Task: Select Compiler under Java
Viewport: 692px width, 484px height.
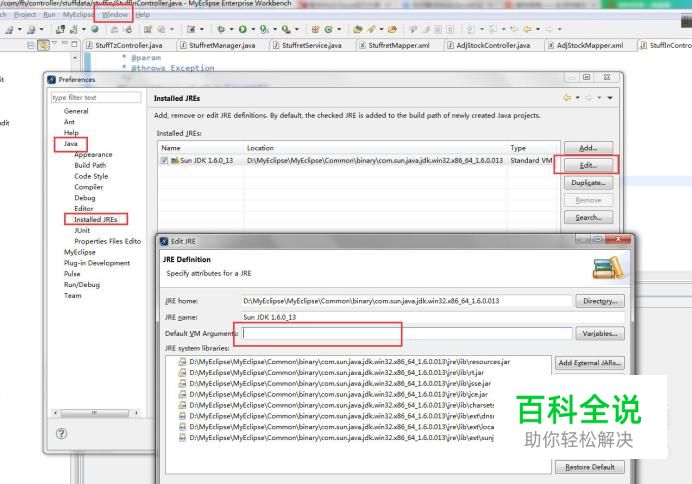Action: point(88,187)
